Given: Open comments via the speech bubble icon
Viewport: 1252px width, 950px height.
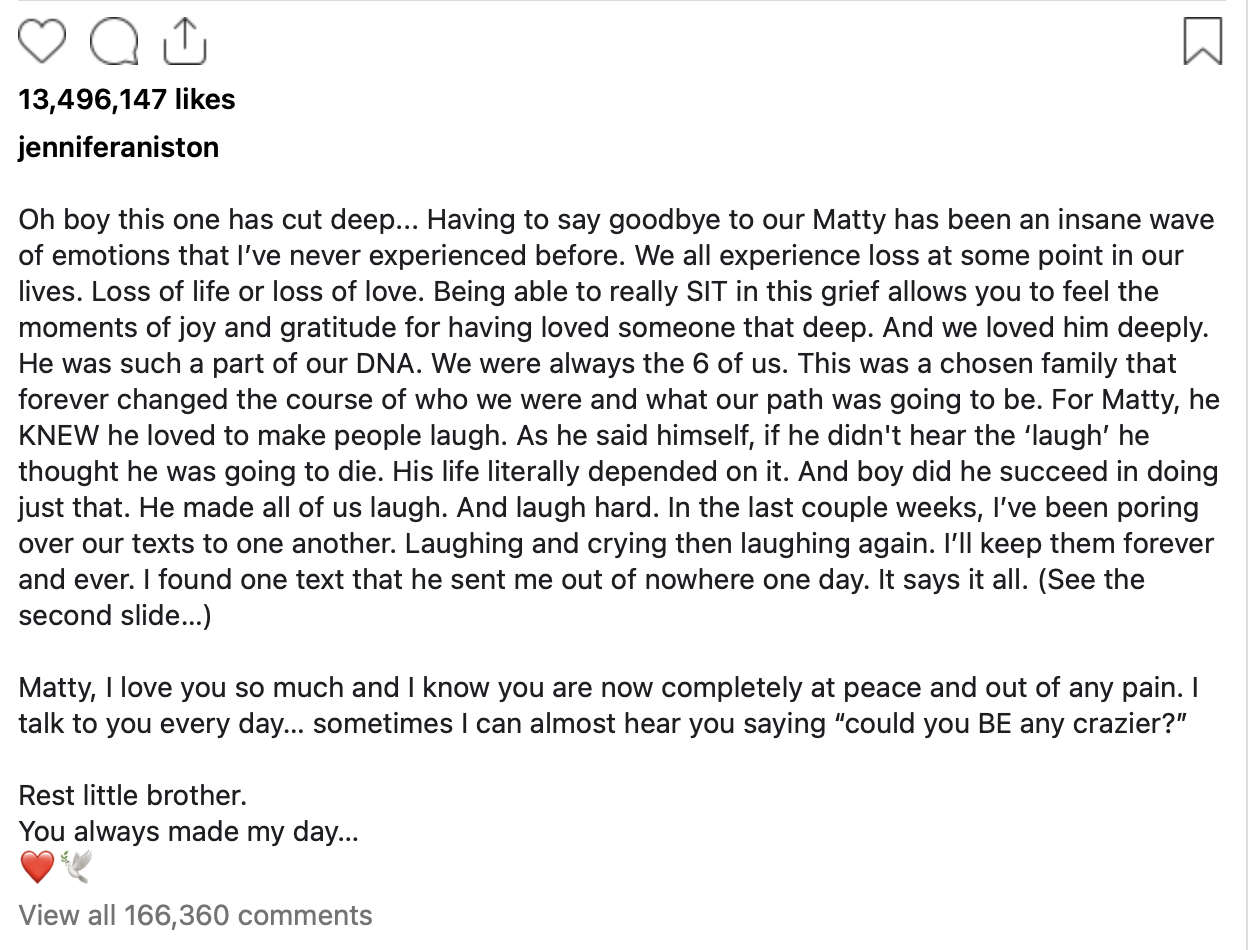Looking at the screenshot, I should click(x=113, y=42).
